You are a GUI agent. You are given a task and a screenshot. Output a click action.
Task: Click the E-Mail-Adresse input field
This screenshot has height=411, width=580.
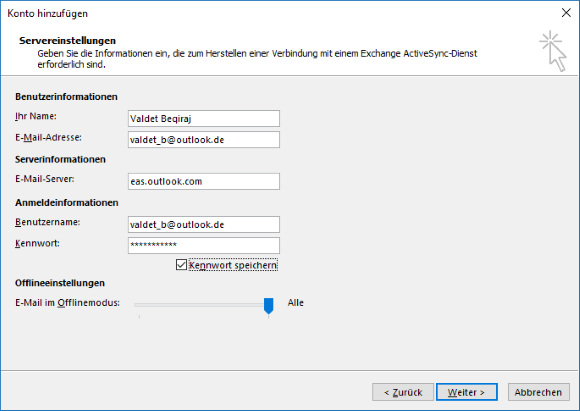[204, 139]
